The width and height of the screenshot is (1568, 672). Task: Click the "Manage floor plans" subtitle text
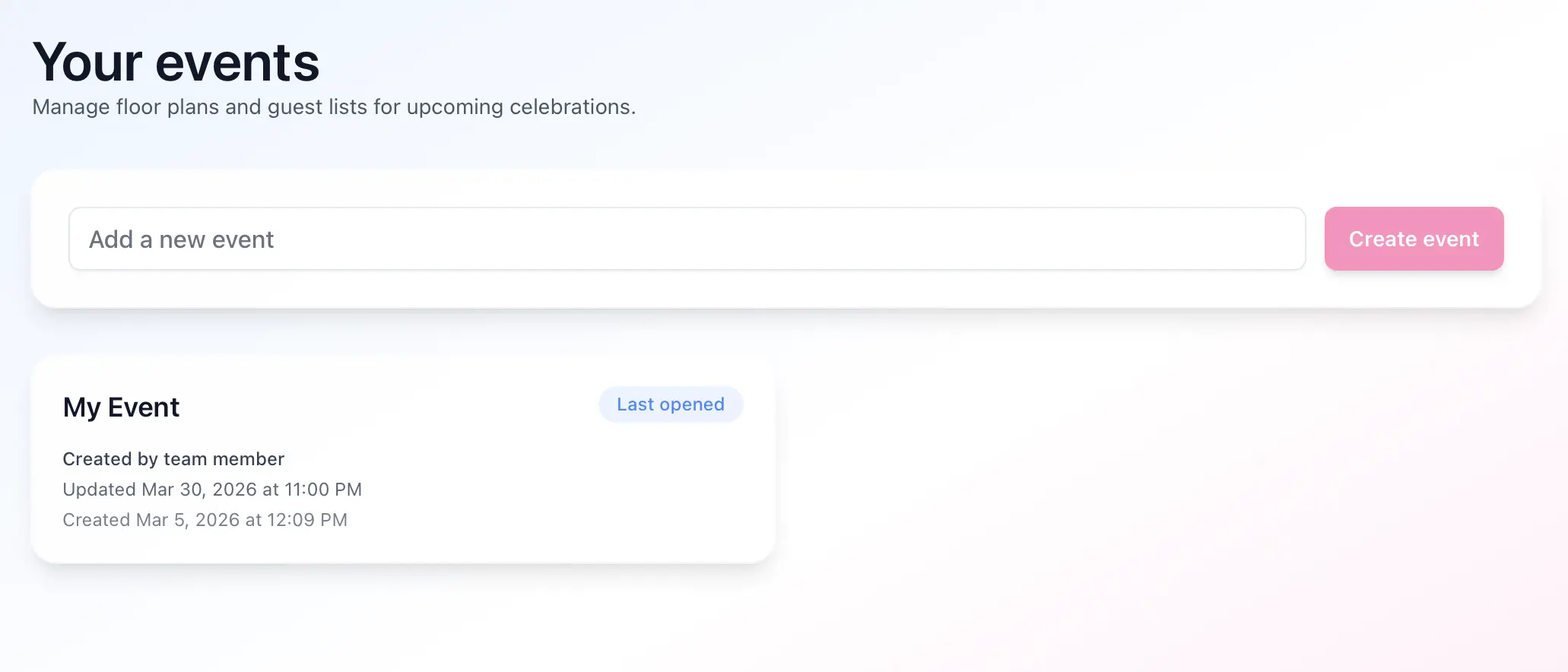pos(334,107)
